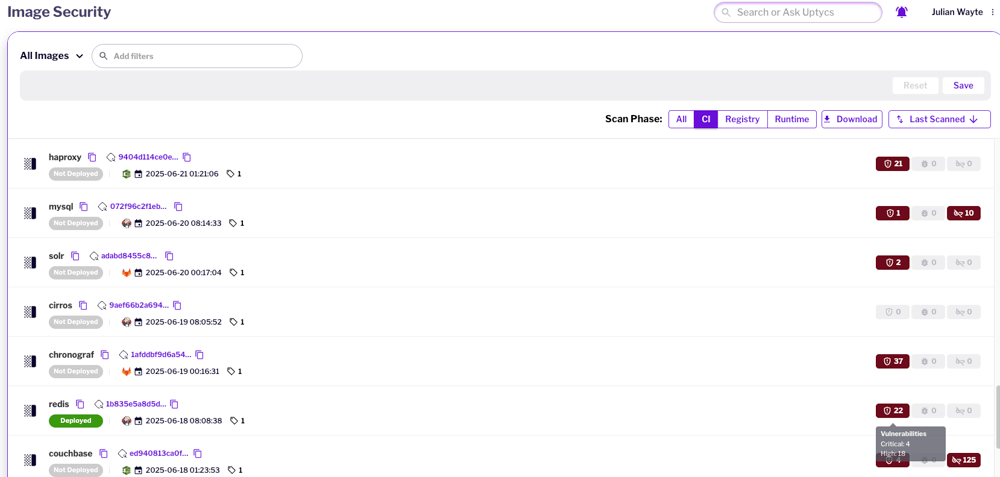Copy the couchbase digest ed940813ca0f
The width and height of the screenshot is (1000, 477).
[x=198, y=453]
